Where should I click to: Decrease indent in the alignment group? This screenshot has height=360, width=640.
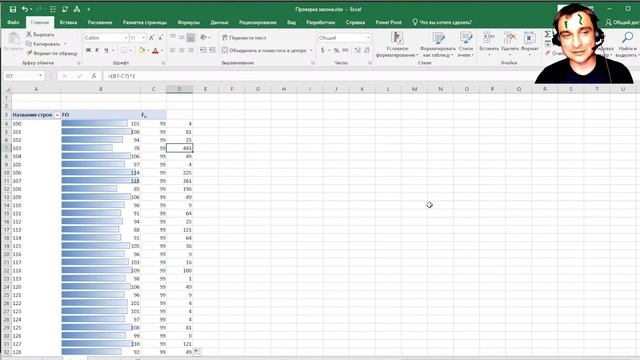point(203,50)
